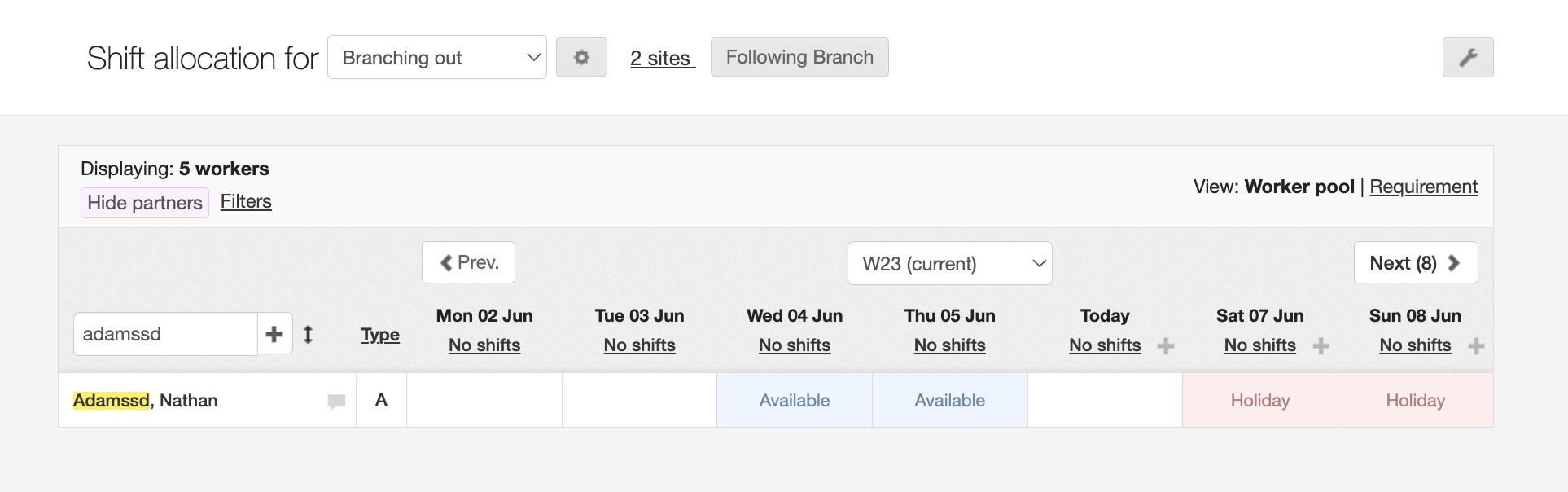The width and height of the screenshot is (1568, 492).
Task: Switch to the Requirement view
Action: click(1423, 187)
